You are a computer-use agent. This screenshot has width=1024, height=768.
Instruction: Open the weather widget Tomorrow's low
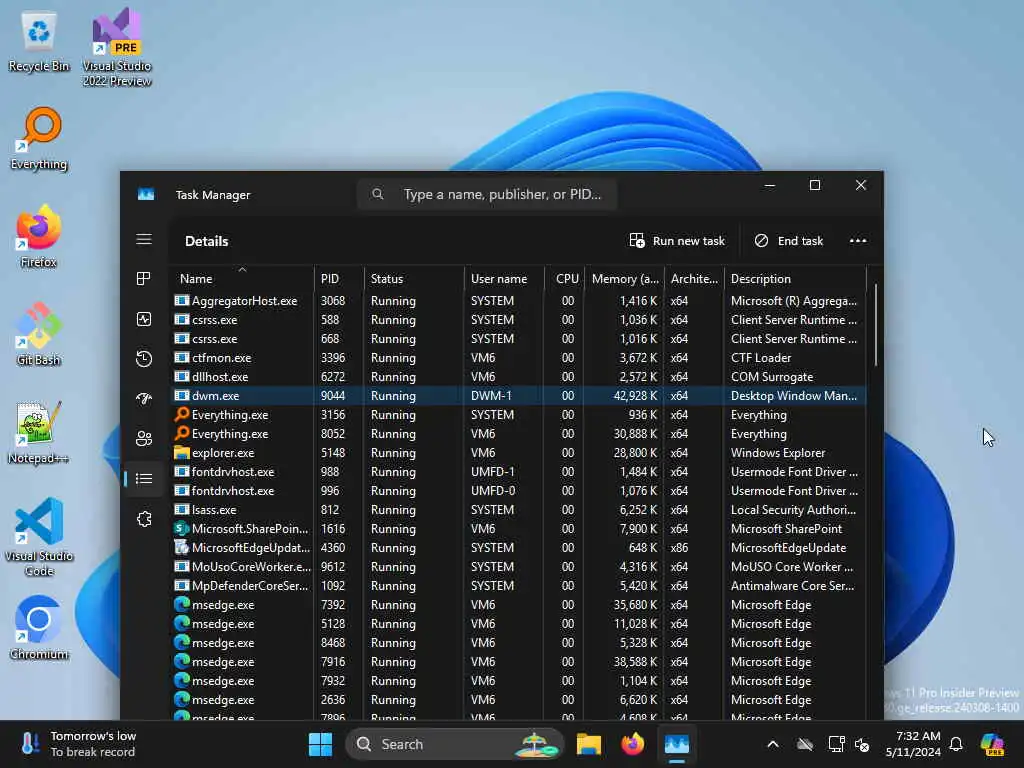pyautogui.click(x=78, y=744)
